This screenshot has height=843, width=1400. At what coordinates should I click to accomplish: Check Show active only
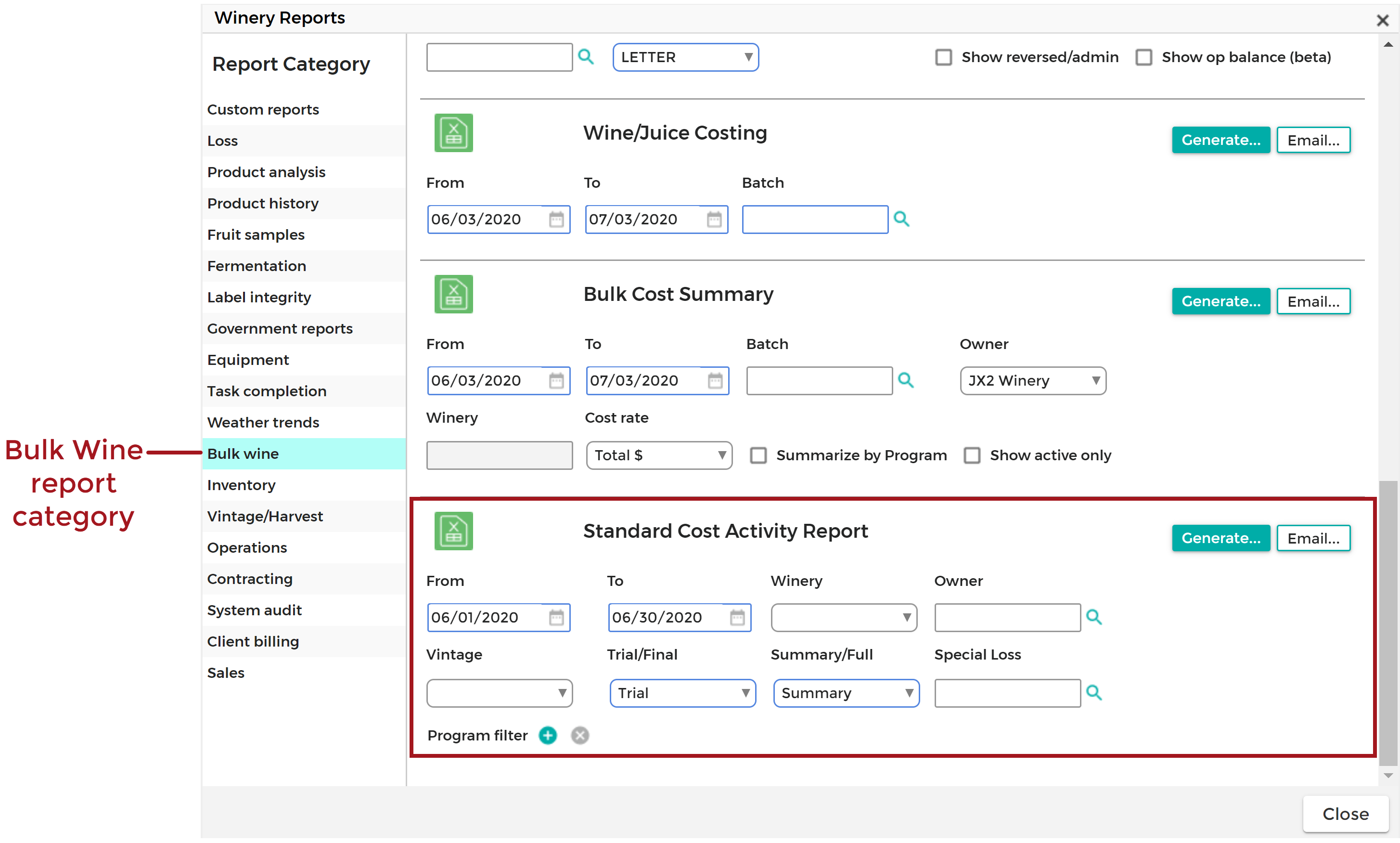pyautogui.click(x=972, y=455)
